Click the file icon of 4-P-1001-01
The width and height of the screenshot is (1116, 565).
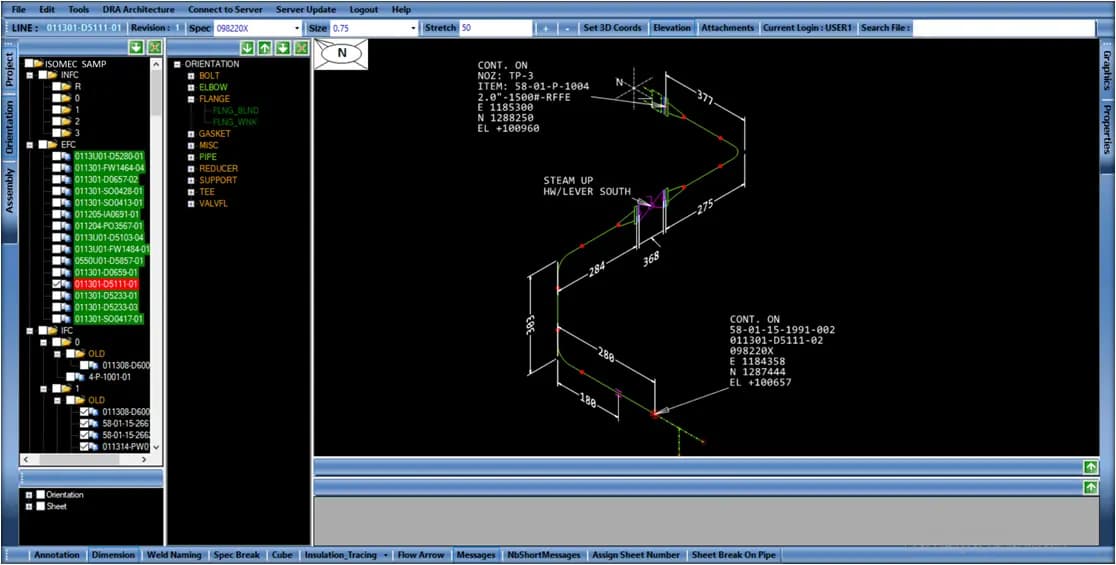click(x=82, y=376)
